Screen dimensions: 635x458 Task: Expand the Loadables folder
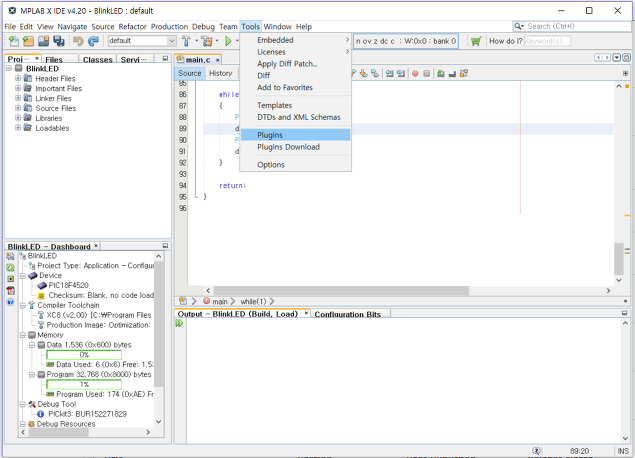[18, 128]
